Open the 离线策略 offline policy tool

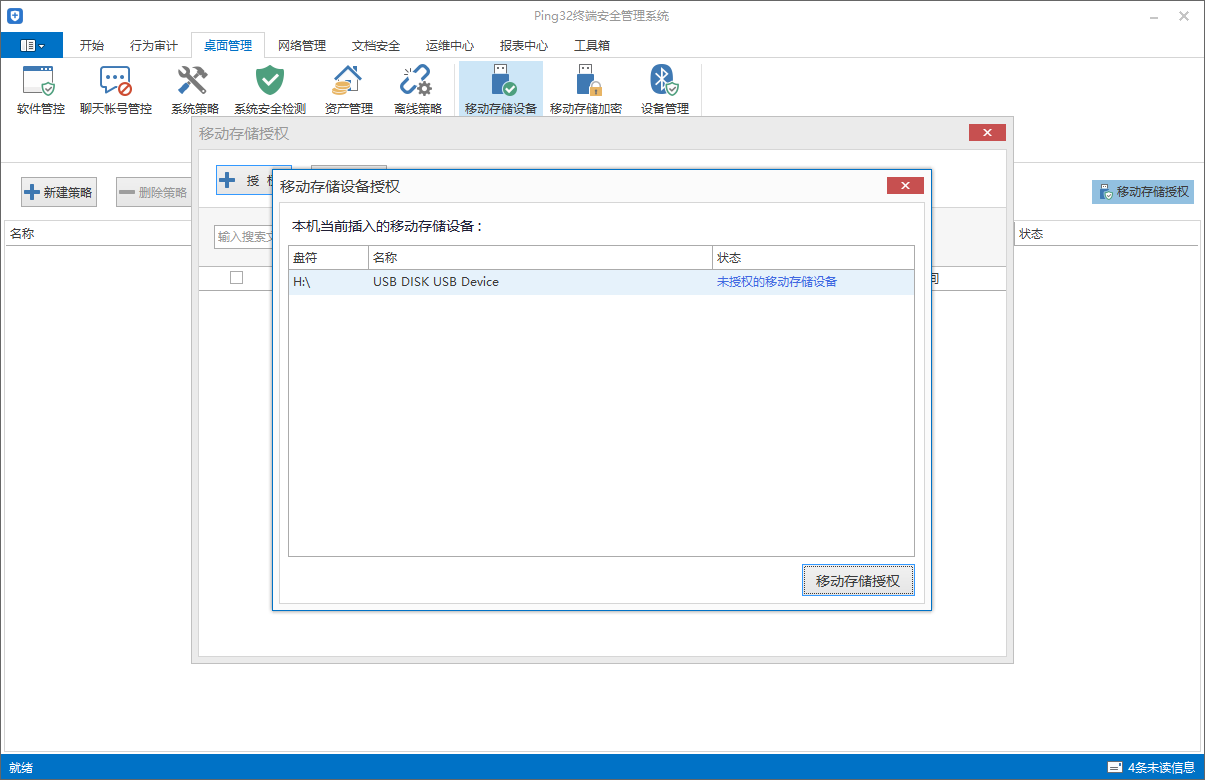[x=417, y=90]
